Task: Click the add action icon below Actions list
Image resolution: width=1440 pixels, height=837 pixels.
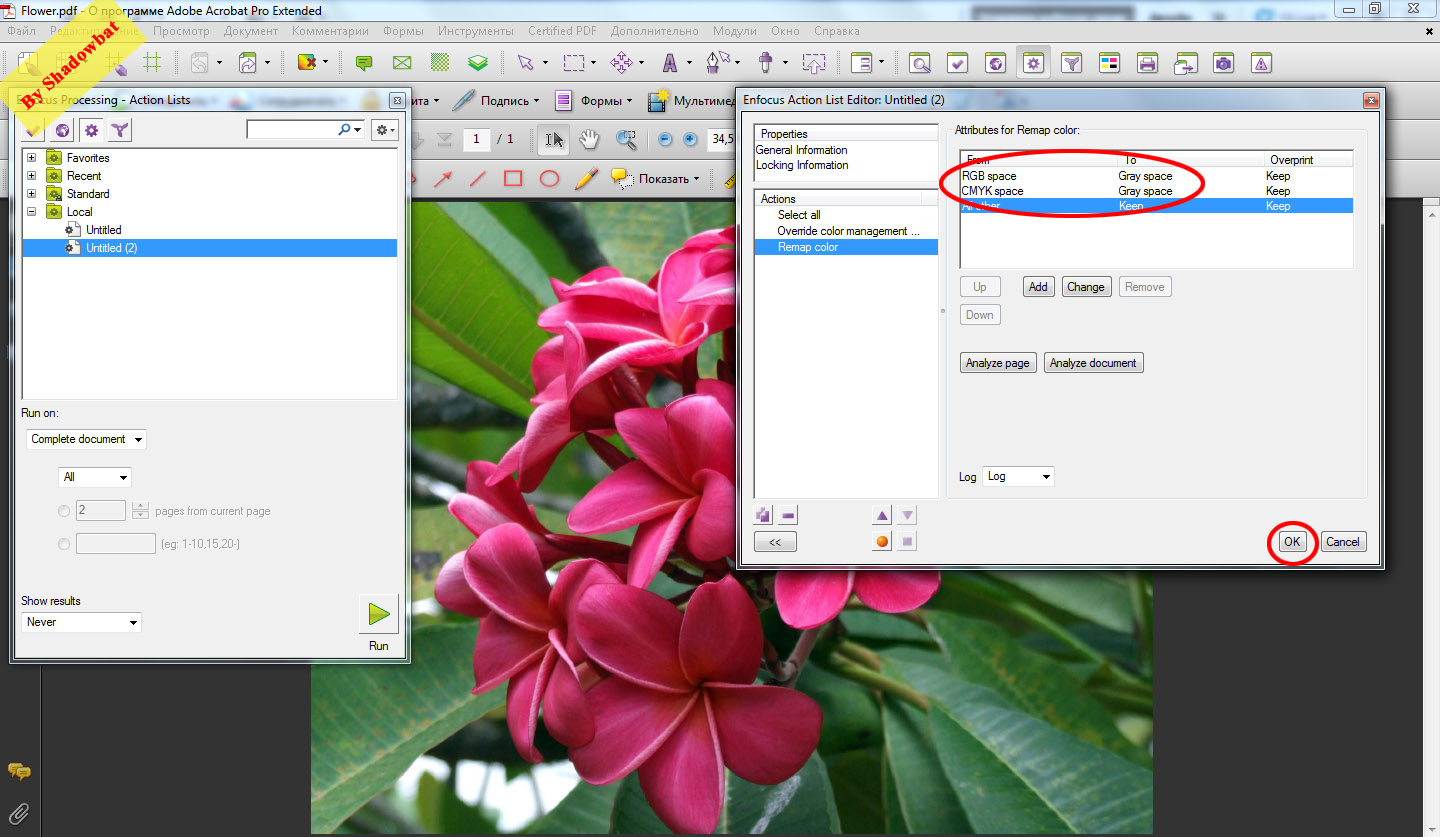Action: tap(764, 516)
